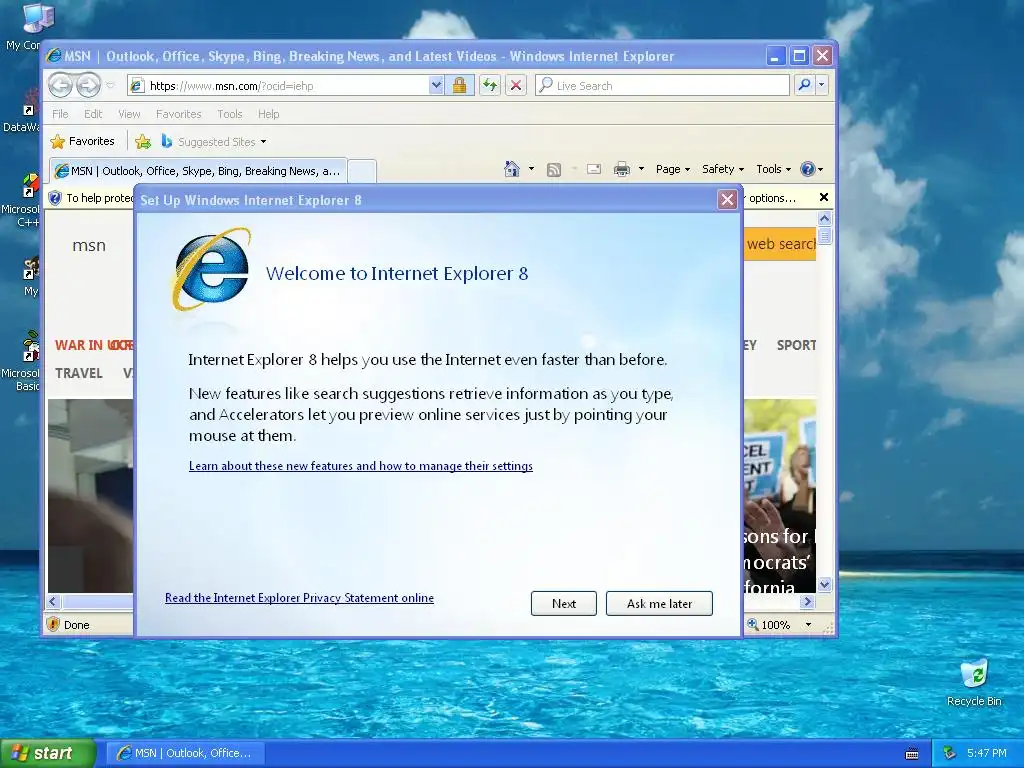The height and width of the screenshot is (768, 1024).
Task: Click the RSS Feeds icon
Action: pyautogui.click(x=554, y=170)
